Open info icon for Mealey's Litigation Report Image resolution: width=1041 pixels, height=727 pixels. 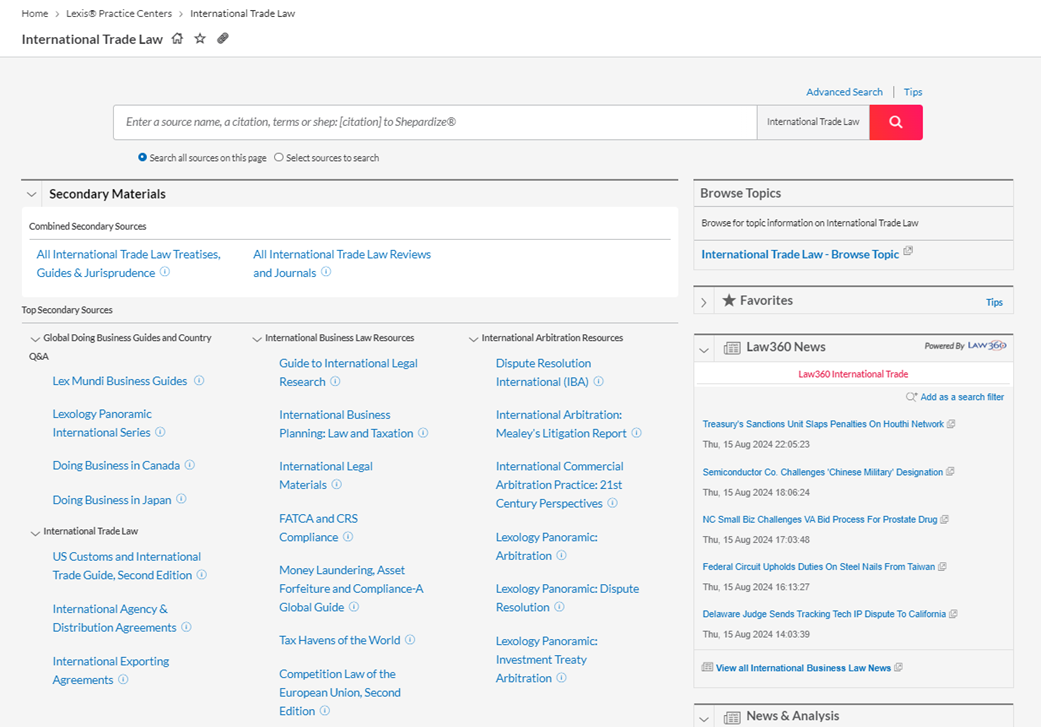point(637,432)
